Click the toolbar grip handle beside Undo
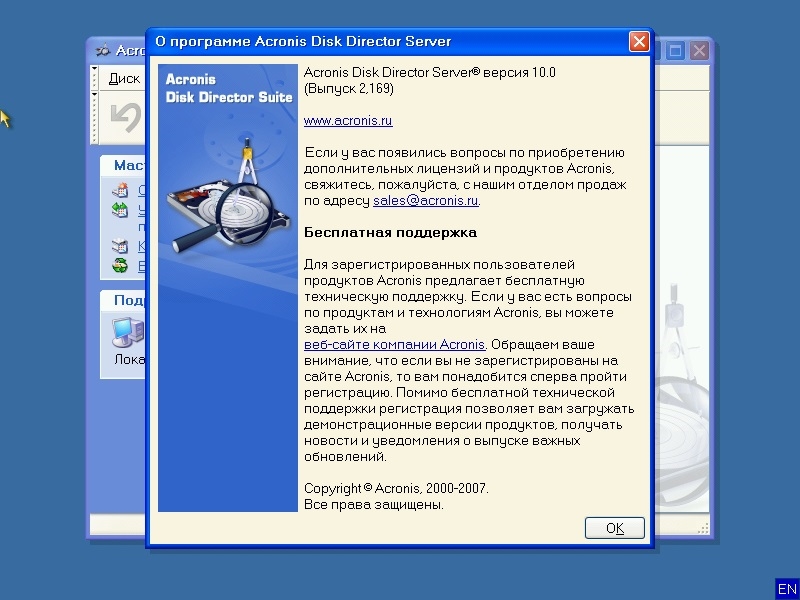The width and height of the screenshot is (800, 600). coord(95,118)
